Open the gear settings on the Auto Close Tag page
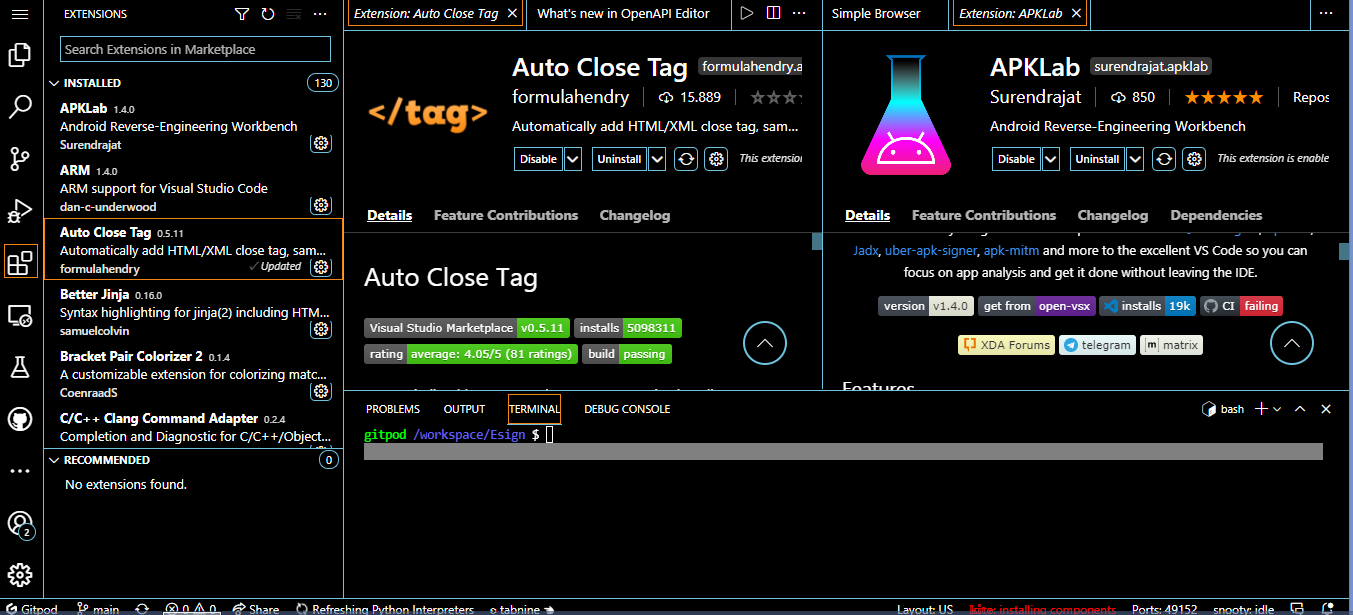Image resolution: width=1353 pixels, height=615 pixels. click(x=716, y=159)
